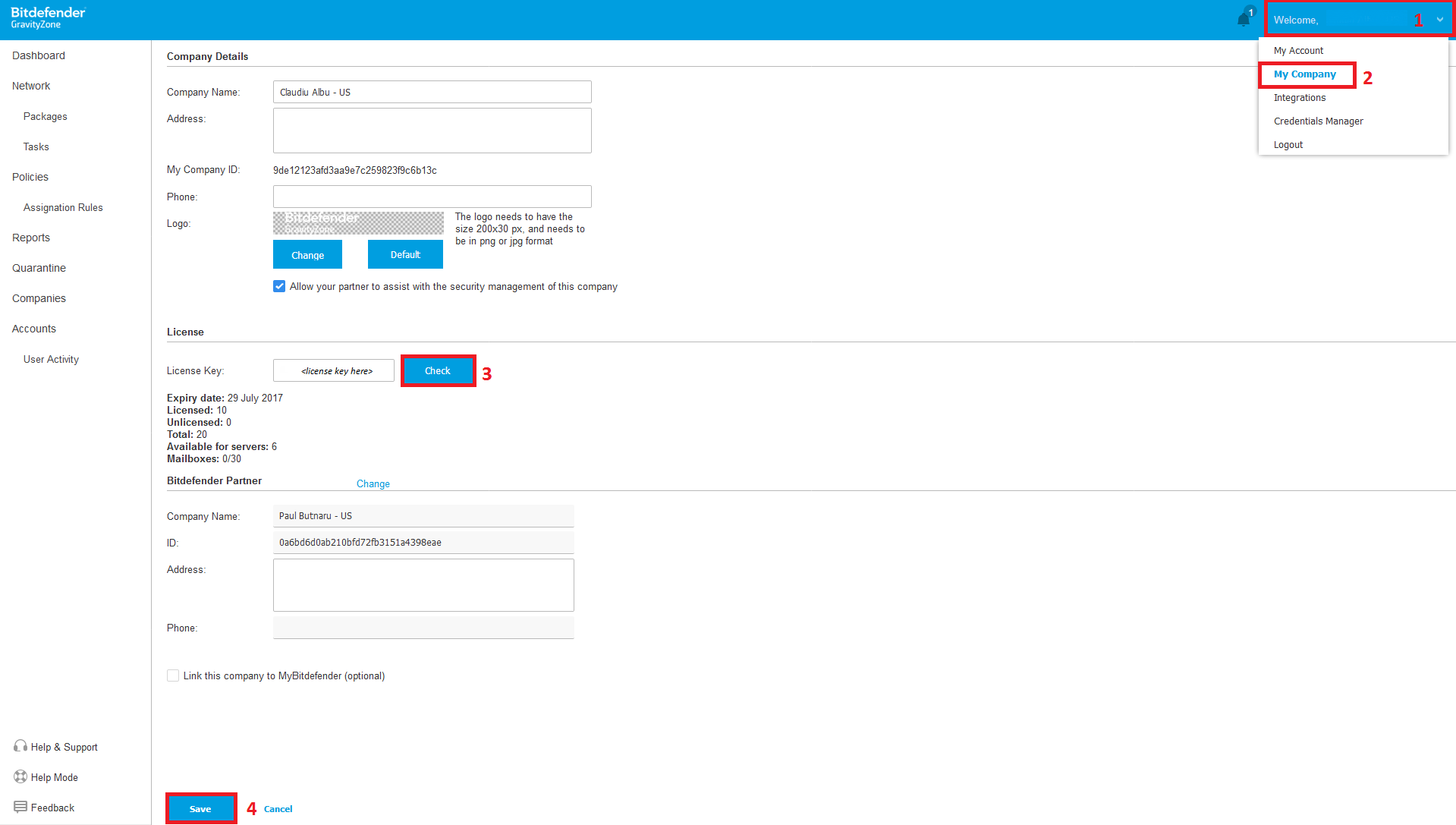Open Companies in the sidebar
This screenshot has height=825, width=1456.
(x=39, y=298)
